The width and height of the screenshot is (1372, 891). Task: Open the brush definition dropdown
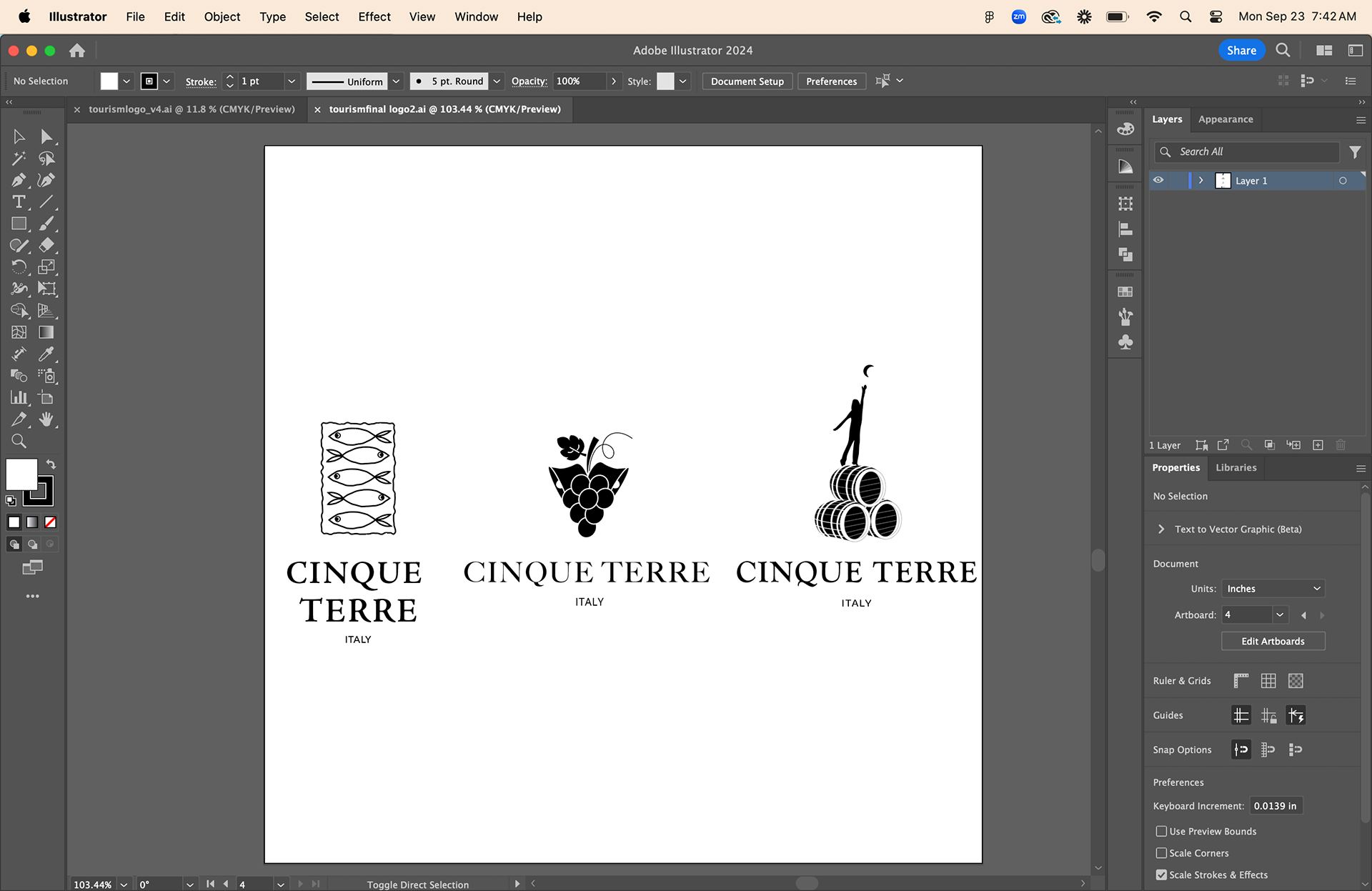[x=497, y=81]
